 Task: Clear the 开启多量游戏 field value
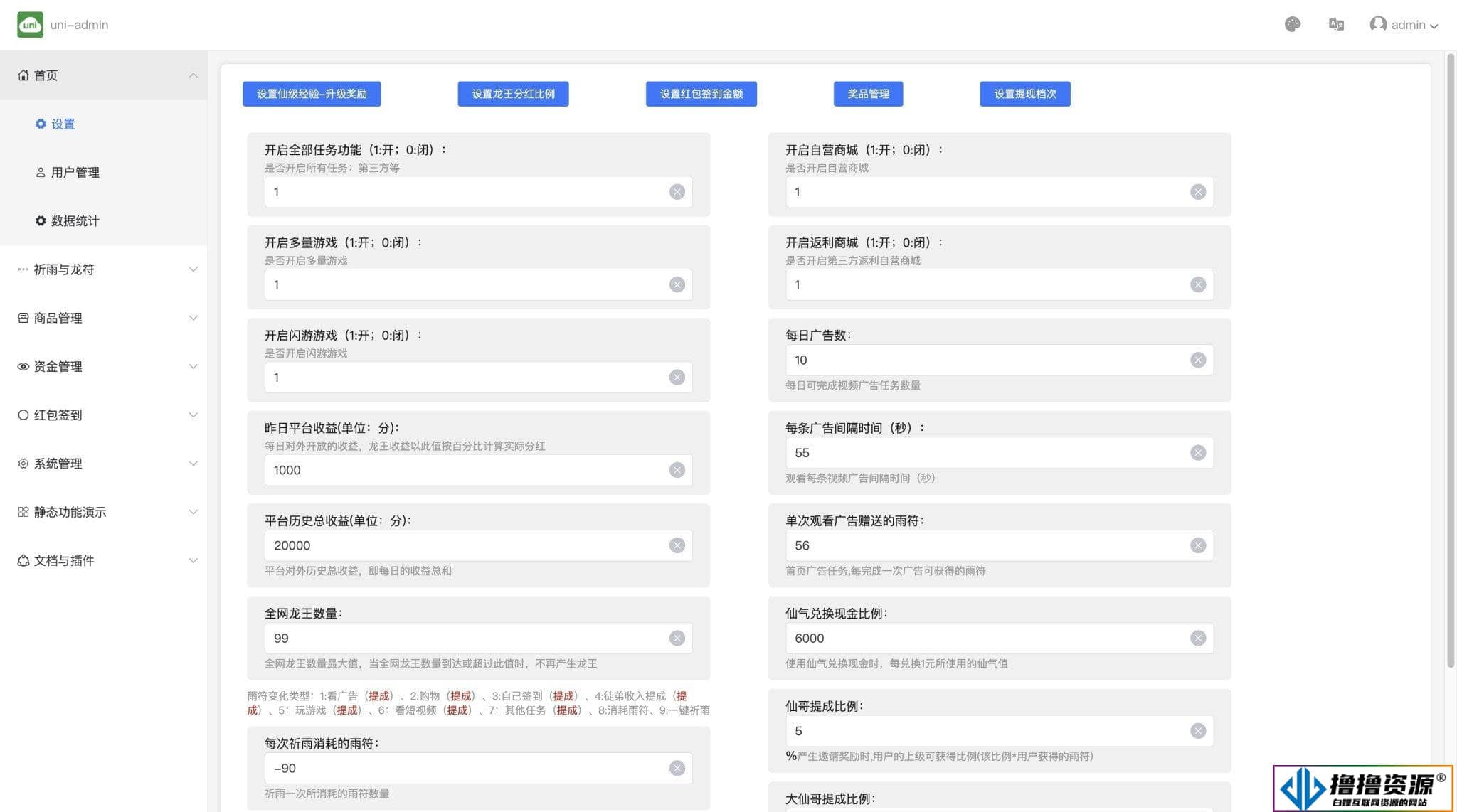pyautogui.click(x=677, y=284)
